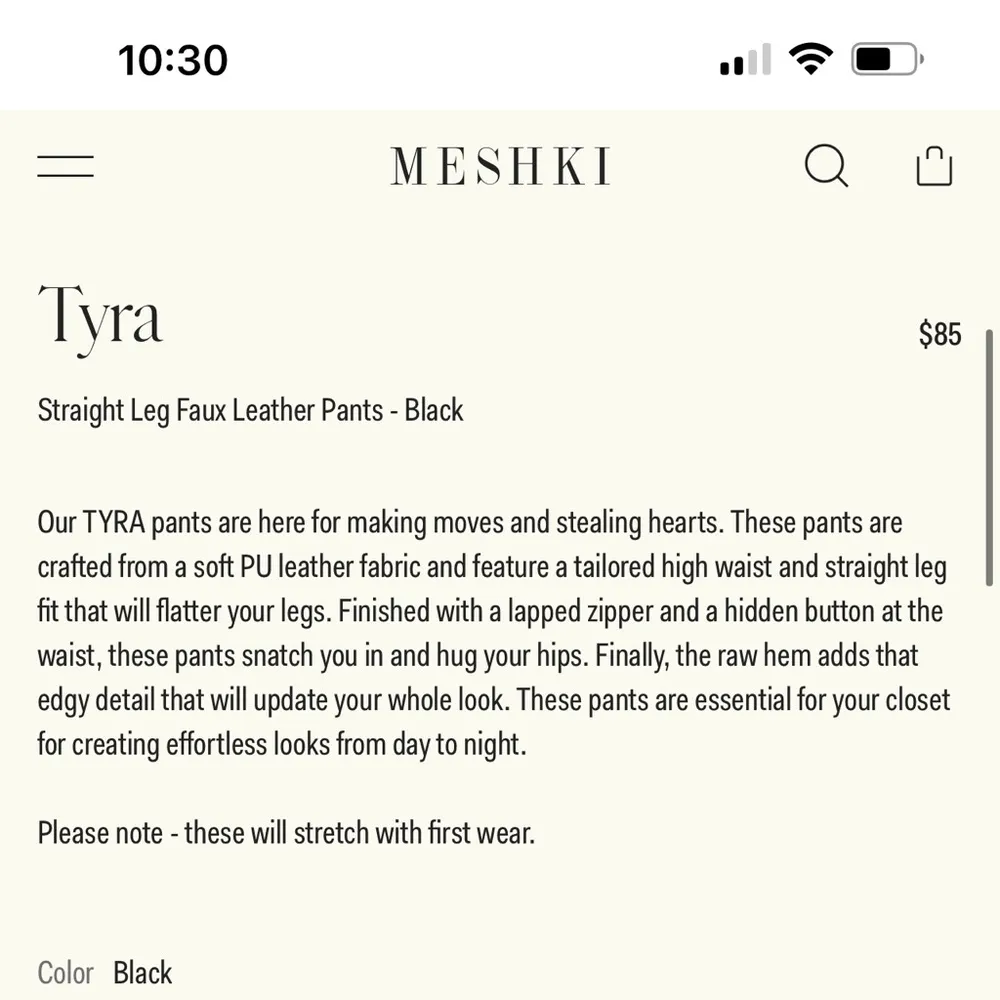The image size is (1000, 1000).
Task: Select the Black color option
Action: click(x=143, y=972)
